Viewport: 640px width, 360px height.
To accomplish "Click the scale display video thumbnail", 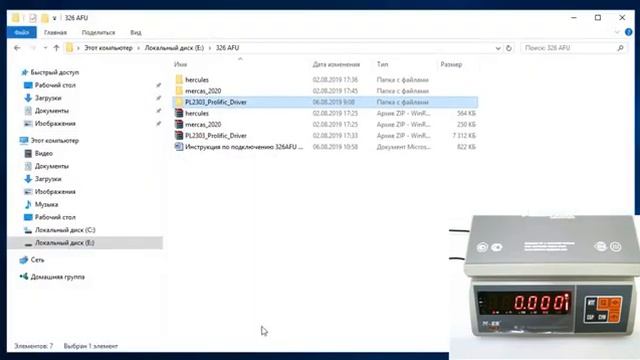I will [544, 287].
